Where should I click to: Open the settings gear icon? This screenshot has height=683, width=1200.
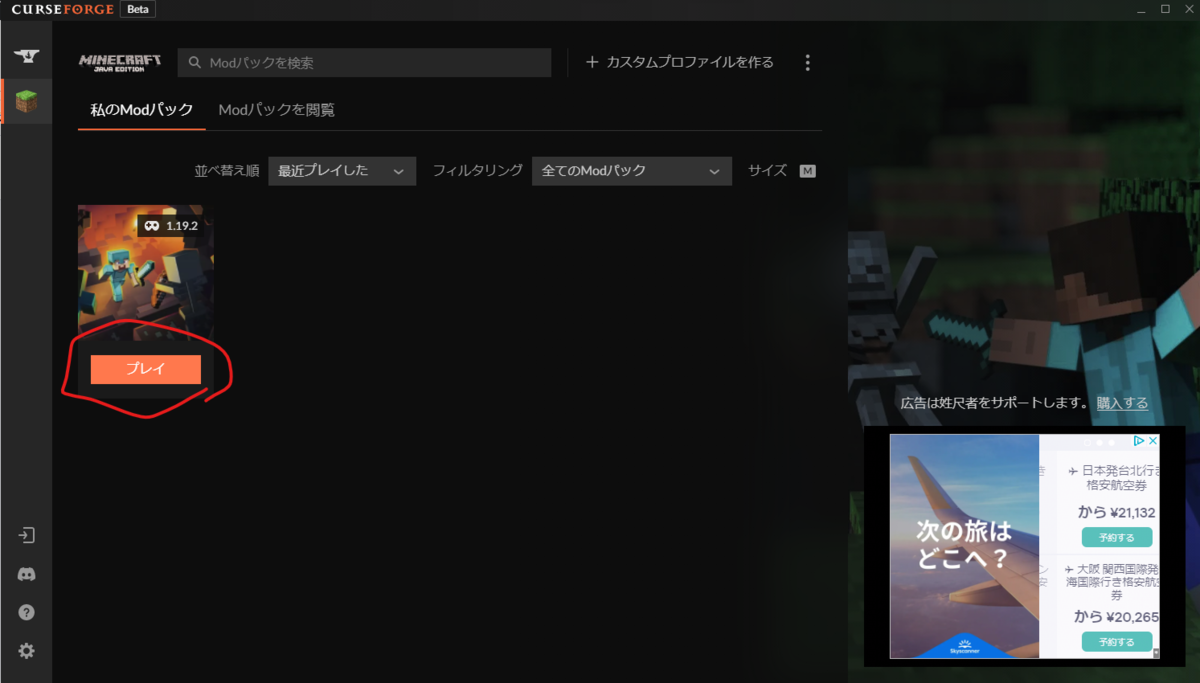coord(27,651)
